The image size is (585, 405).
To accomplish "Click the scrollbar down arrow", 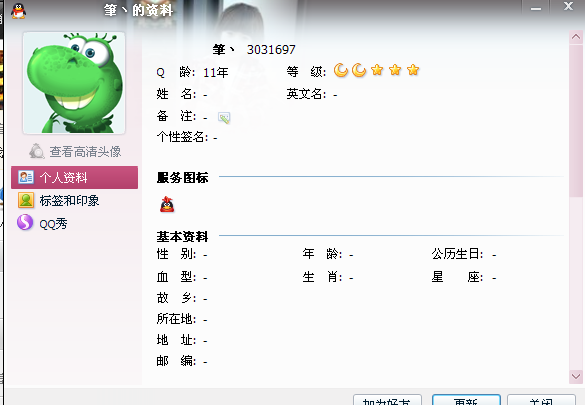I will (576, 376).
